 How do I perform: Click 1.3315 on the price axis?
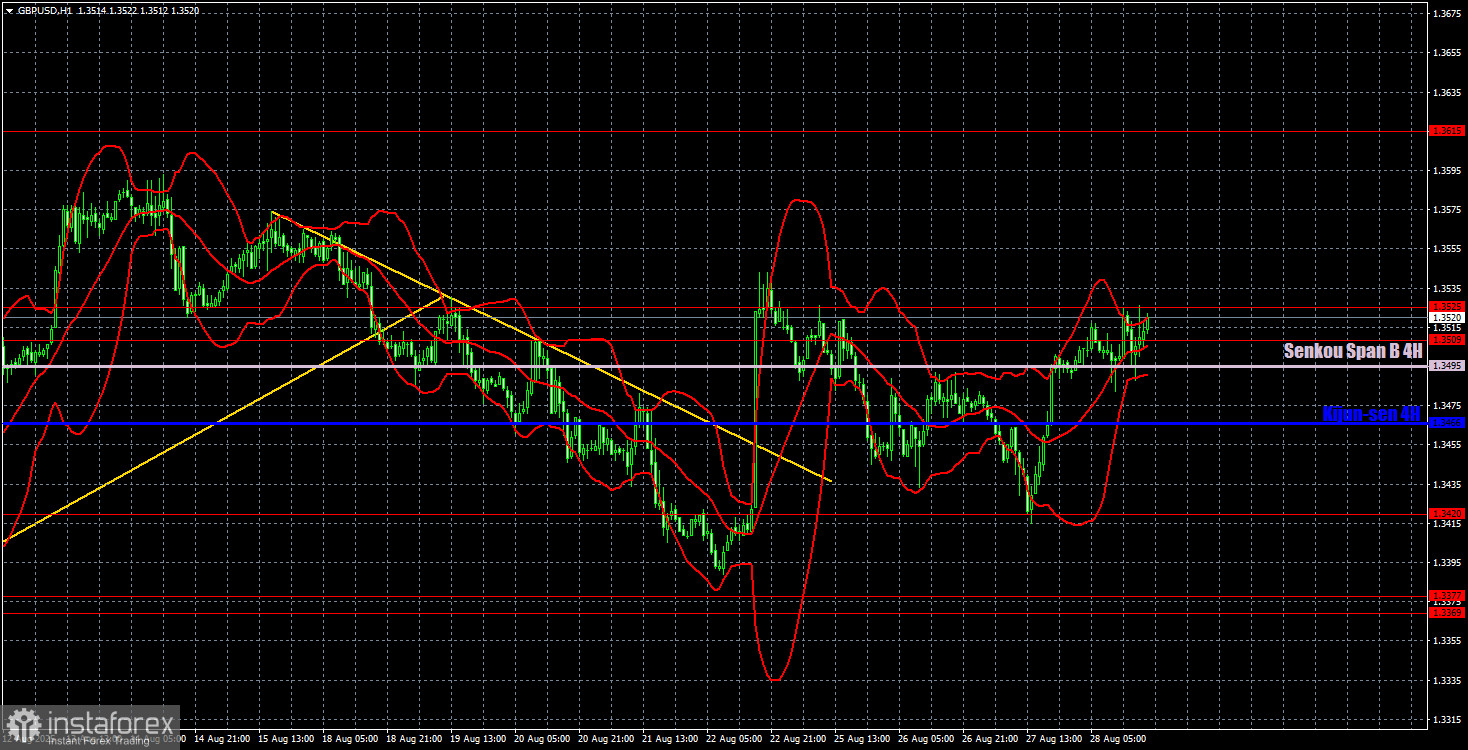1447,719
